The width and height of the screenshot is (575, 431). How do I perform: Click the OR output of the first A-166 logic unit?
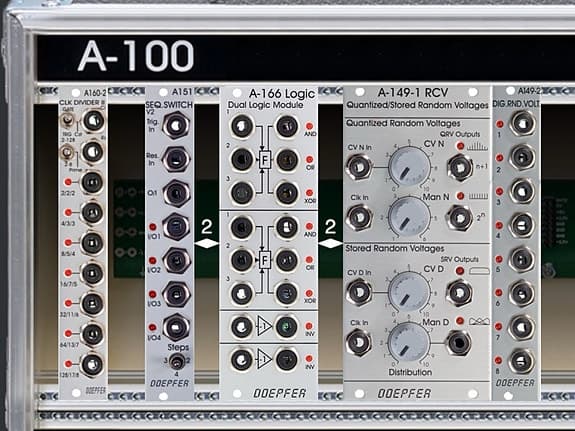click(x=287, y=160)
